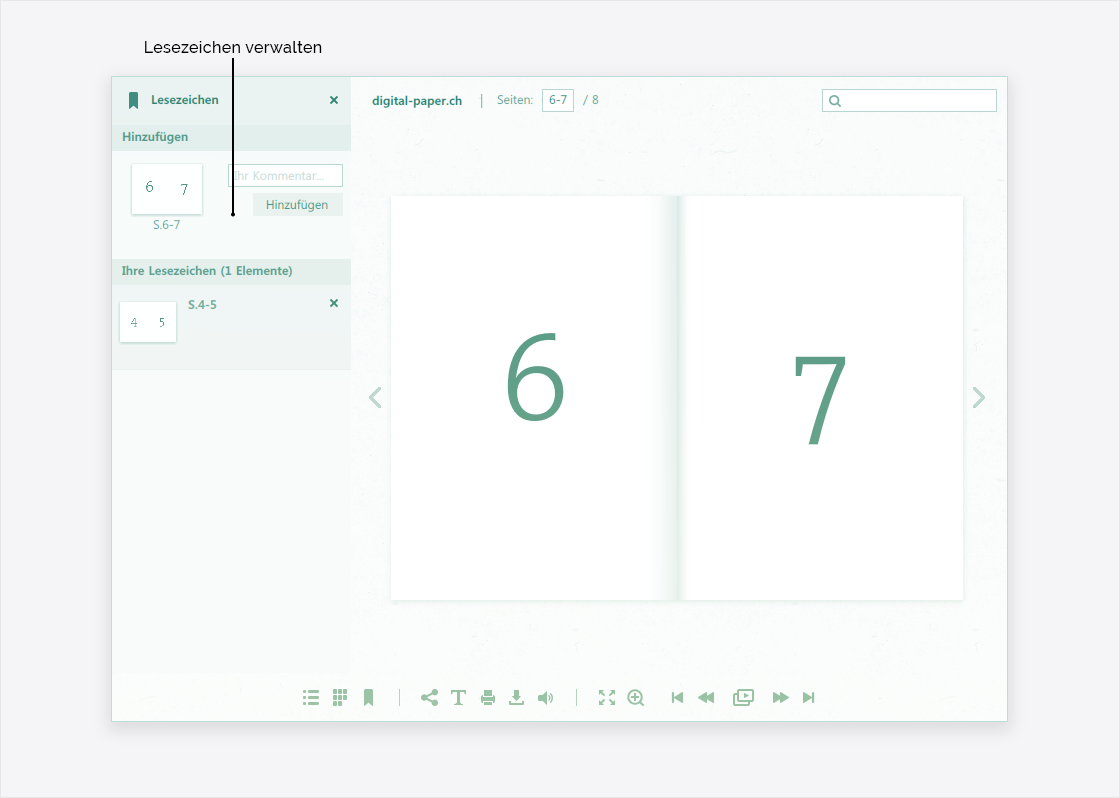Toggle the bookmark panel from the bottom toolbar
Screen dimensions: 1120x798
click(368, 698)
